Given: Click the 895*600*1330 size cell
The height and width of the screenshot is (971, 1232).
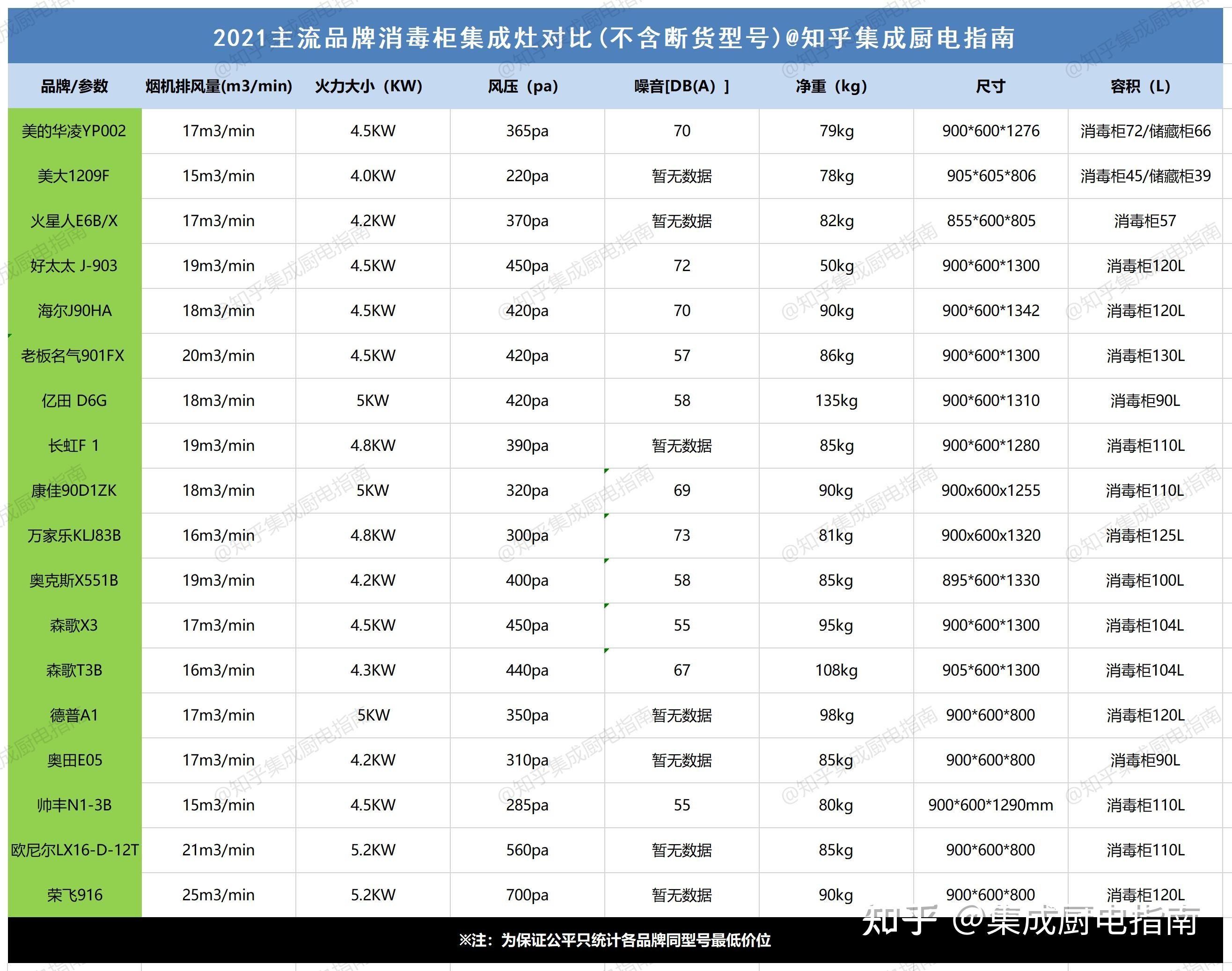Looking at the screenshot, I should click(x=991, y=580).
